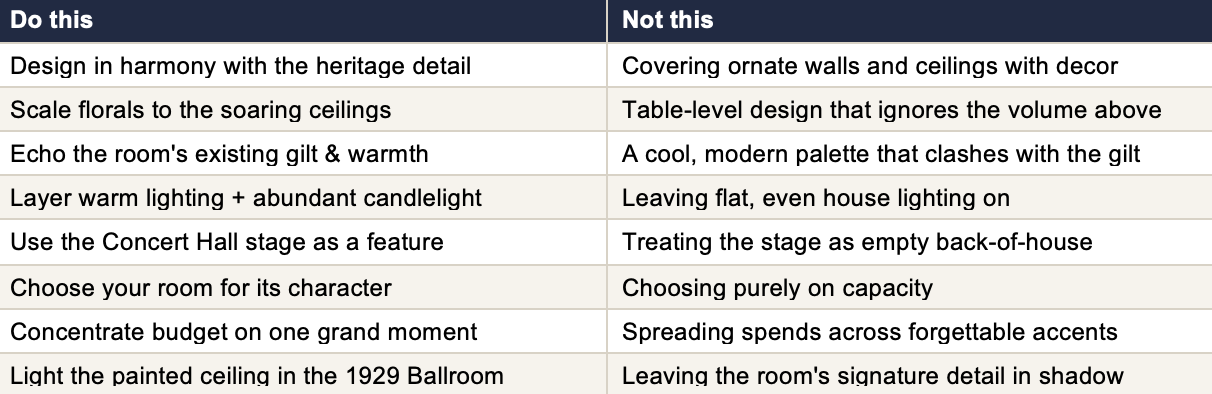Select 'Layer warm lighting + abundant candlelight' cell
The image size is (1212, 394).
(303, 198)
